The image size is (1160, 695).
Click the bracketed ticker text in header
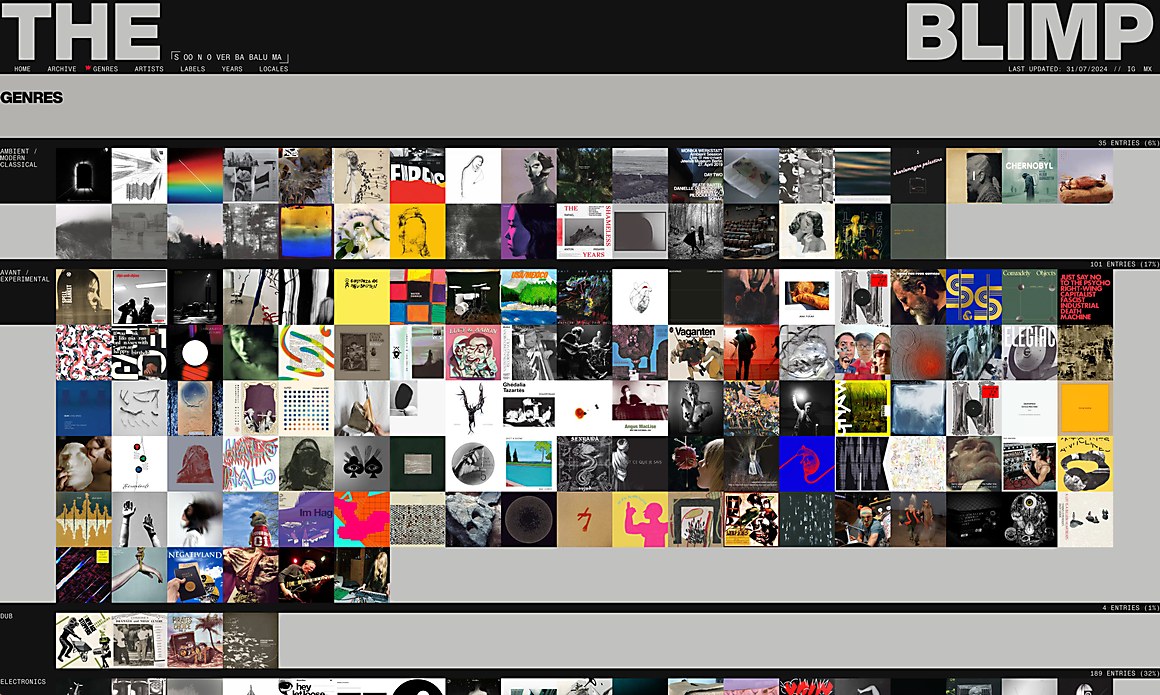tap(229, 57)
